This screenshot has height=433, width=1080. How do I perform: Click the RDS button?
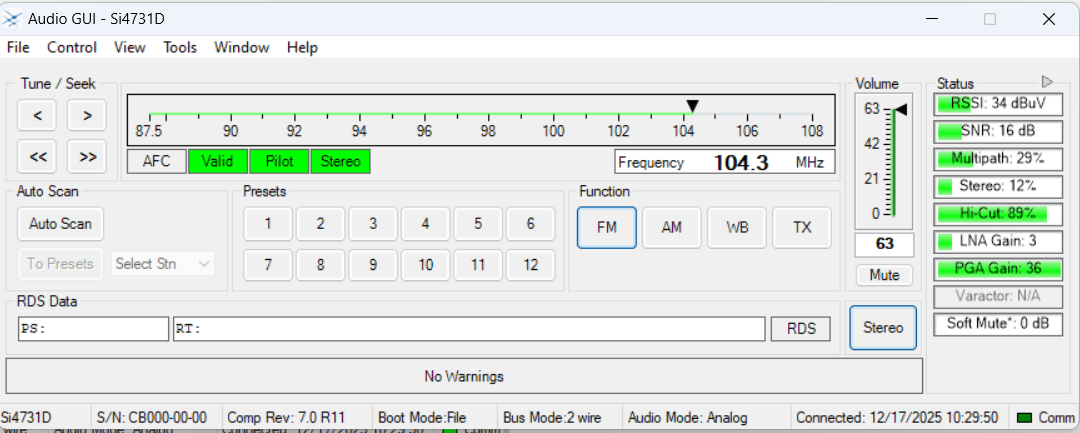800,329
